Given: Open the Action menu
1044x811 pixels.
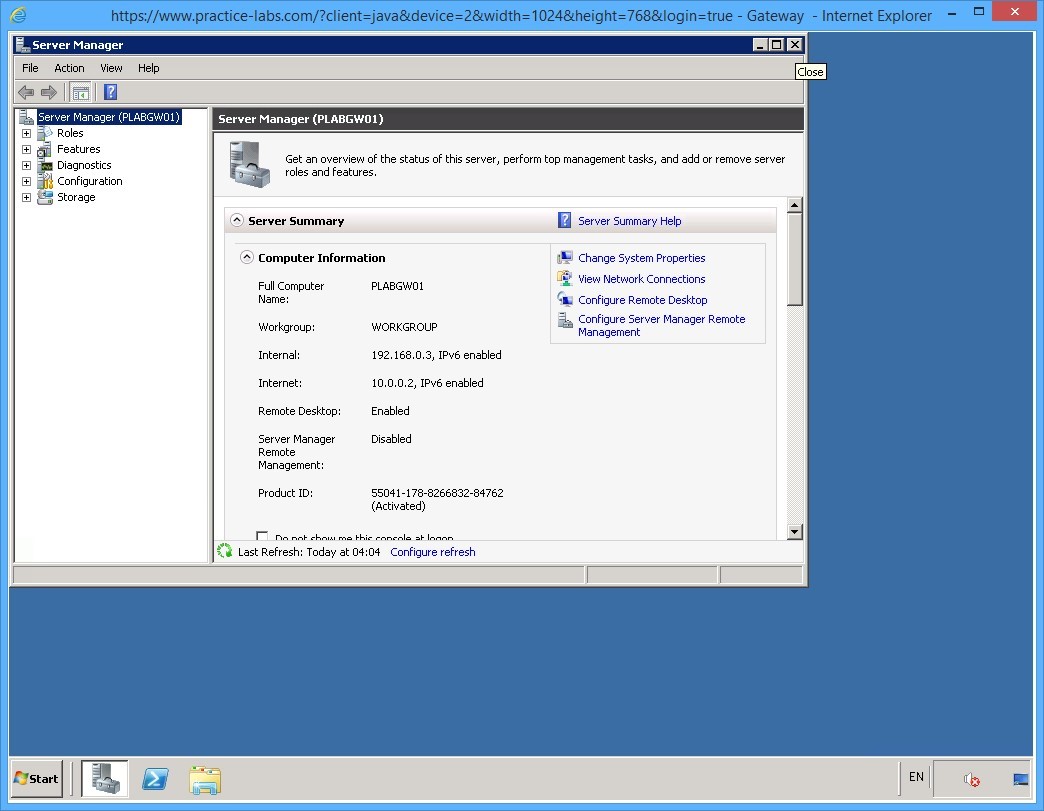Looking at the screenshot, I should point(68,68).
